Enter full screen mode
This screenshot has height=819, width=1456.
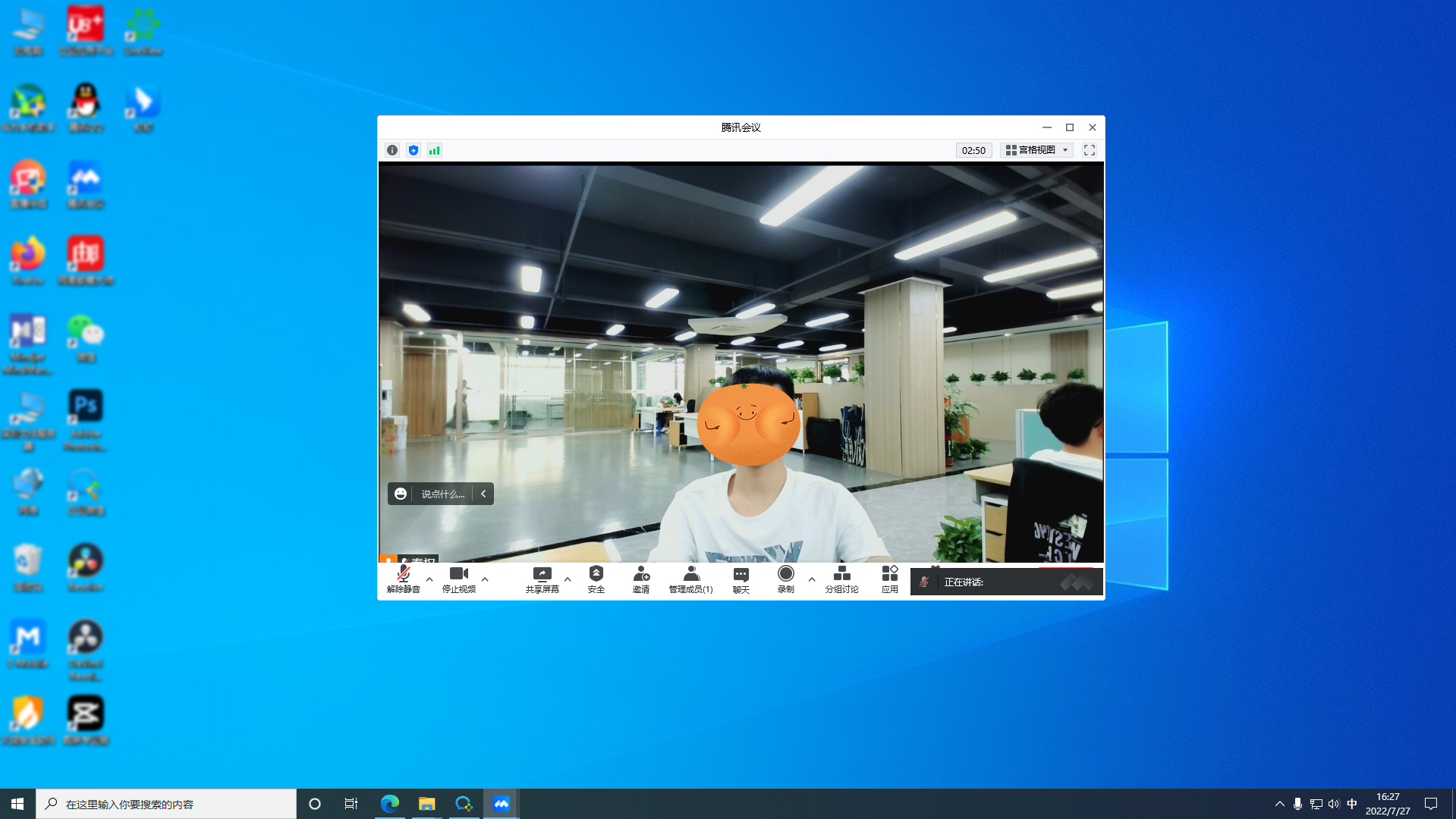pyautogui.click(x=1089, y=150)
